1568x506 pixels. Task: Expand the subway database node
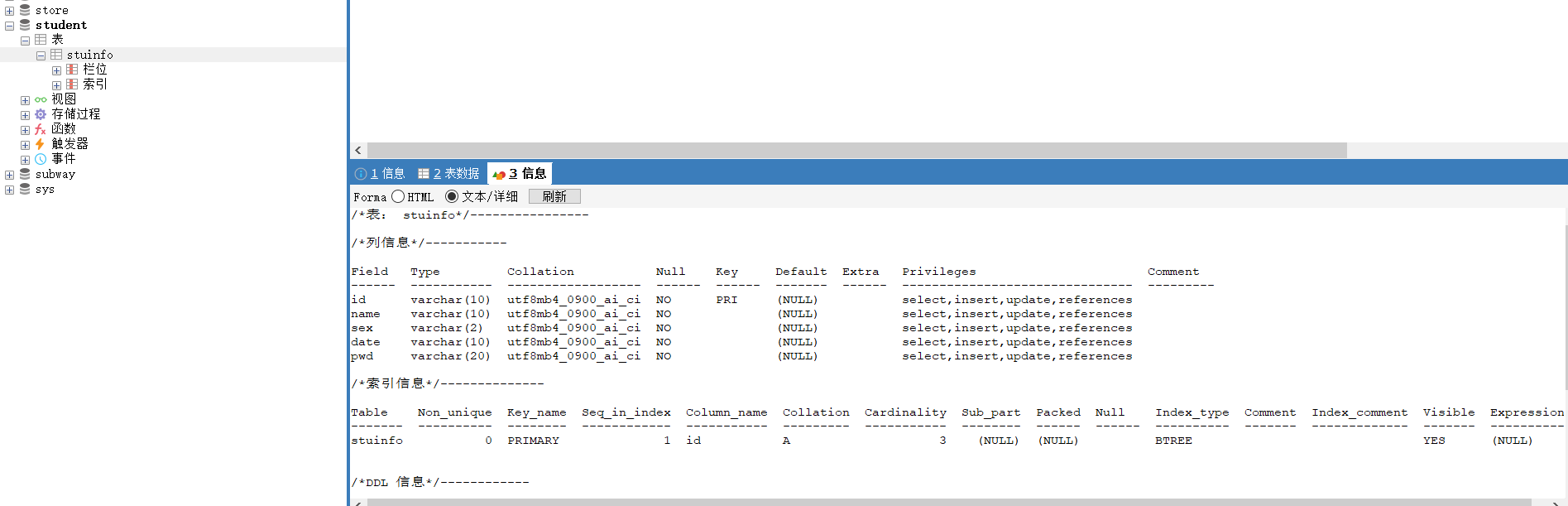click(9, 175)
